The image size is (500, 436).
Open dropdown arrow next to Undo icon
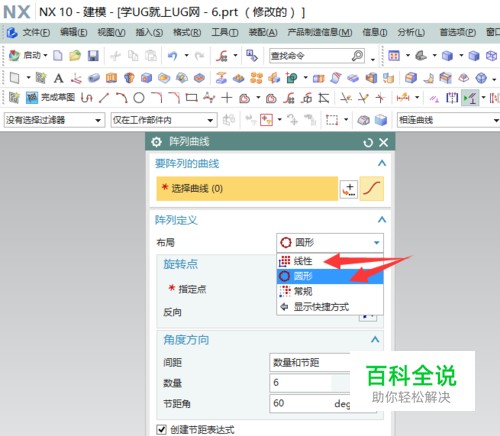(x=186, y=55)
